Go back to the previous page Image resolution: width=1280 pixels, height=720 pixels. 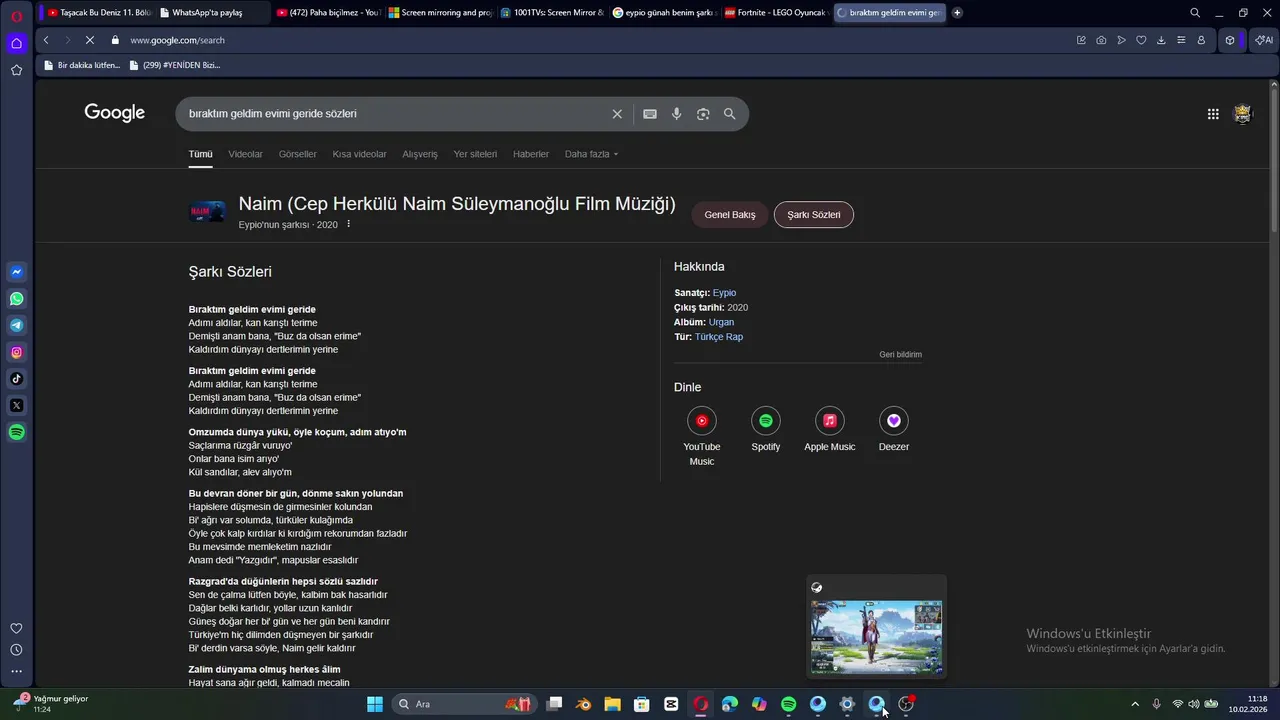tap(46, 40)
